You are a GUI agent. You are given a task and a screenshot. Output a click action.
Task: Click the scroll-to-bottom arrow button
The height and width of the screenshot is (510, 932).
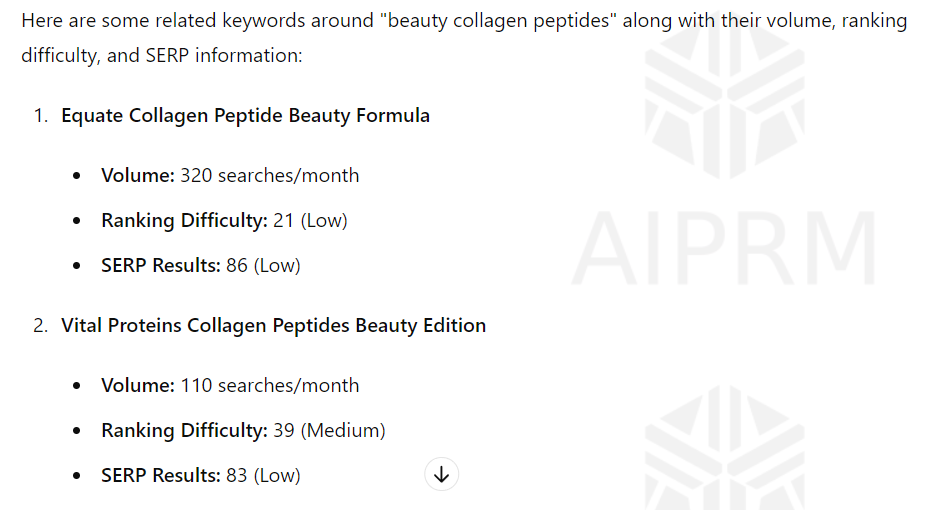(441, 474)
